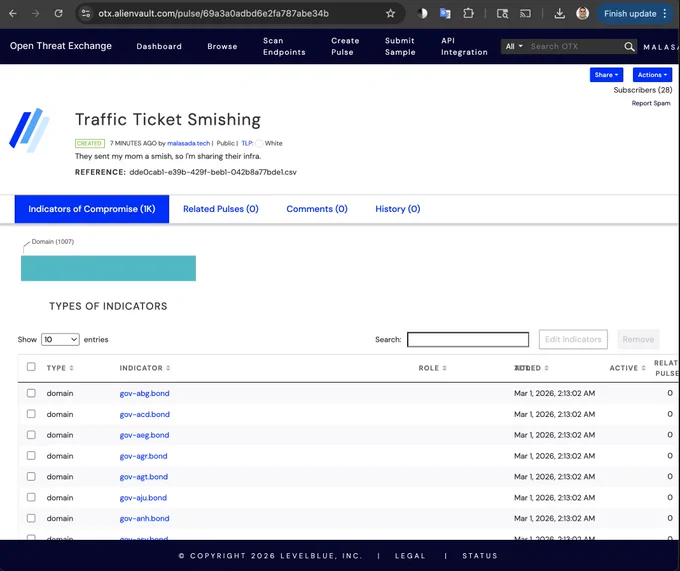Screen dimensions: 680x571
Task: Check the box for gov-abg.bond row
Action: tap(31, 393)
